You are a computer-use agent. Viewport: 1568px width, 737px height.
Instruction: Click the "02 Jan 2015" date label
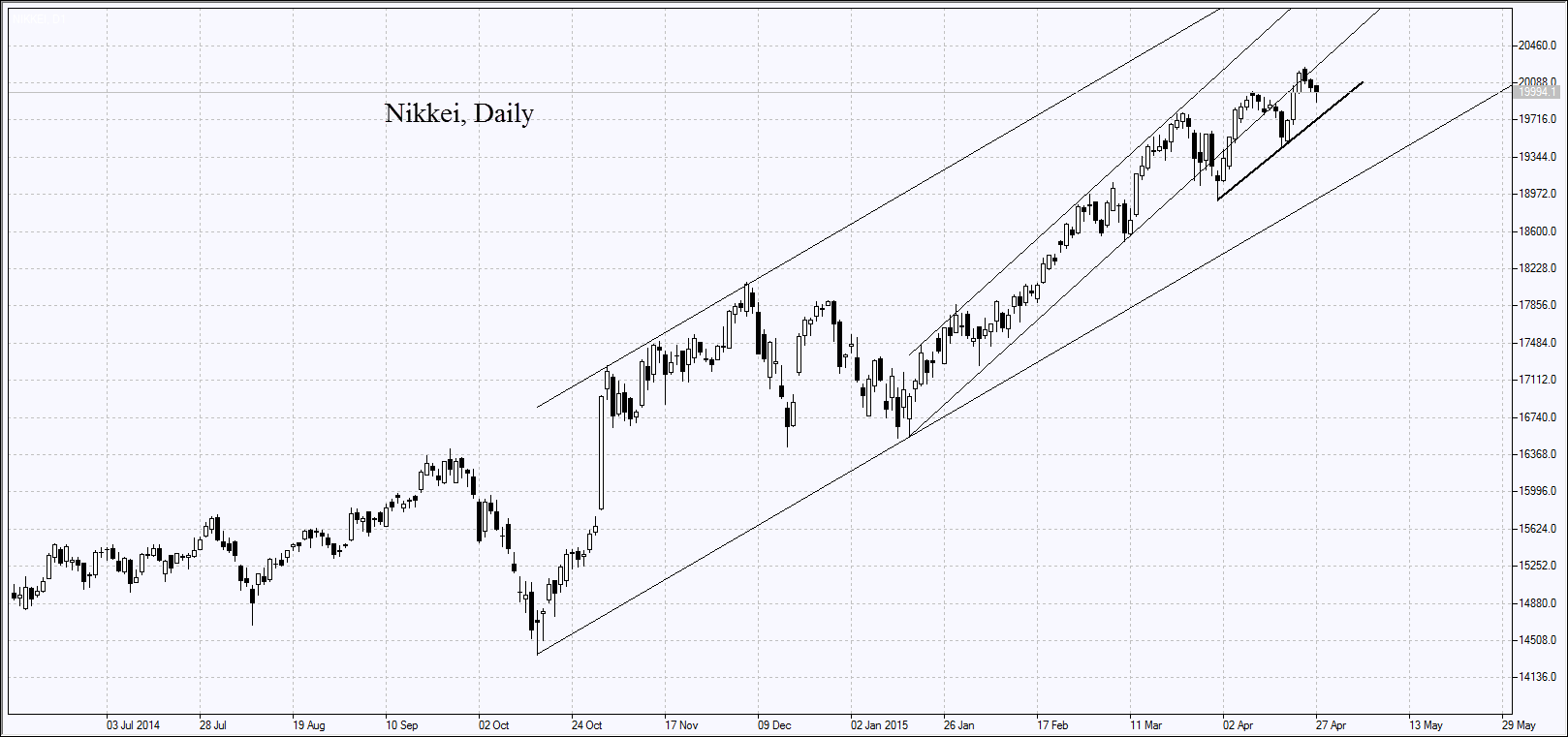pyautogui.click(x=879, y=724)
